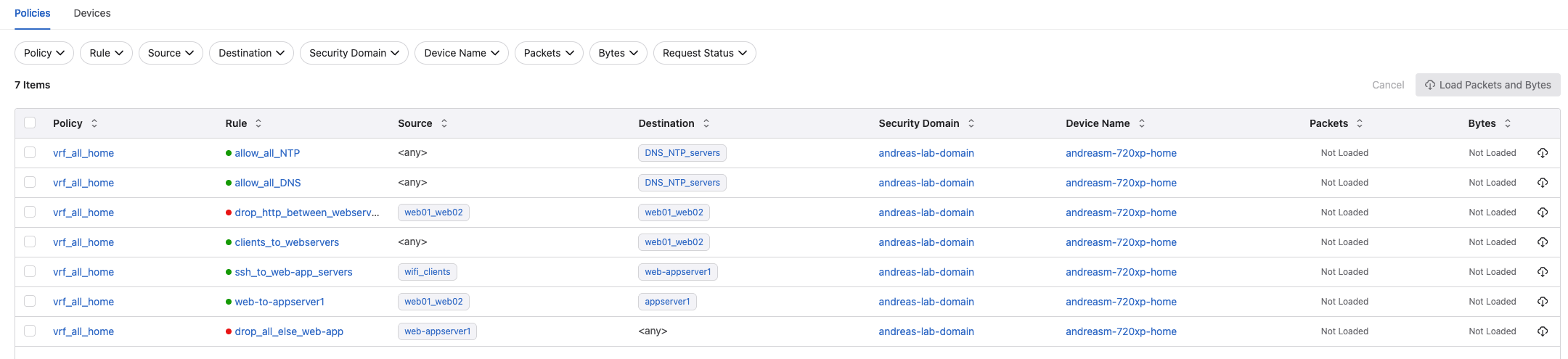Switch to the Devices tab
The image size is (1568, 359).
point(92,13)
